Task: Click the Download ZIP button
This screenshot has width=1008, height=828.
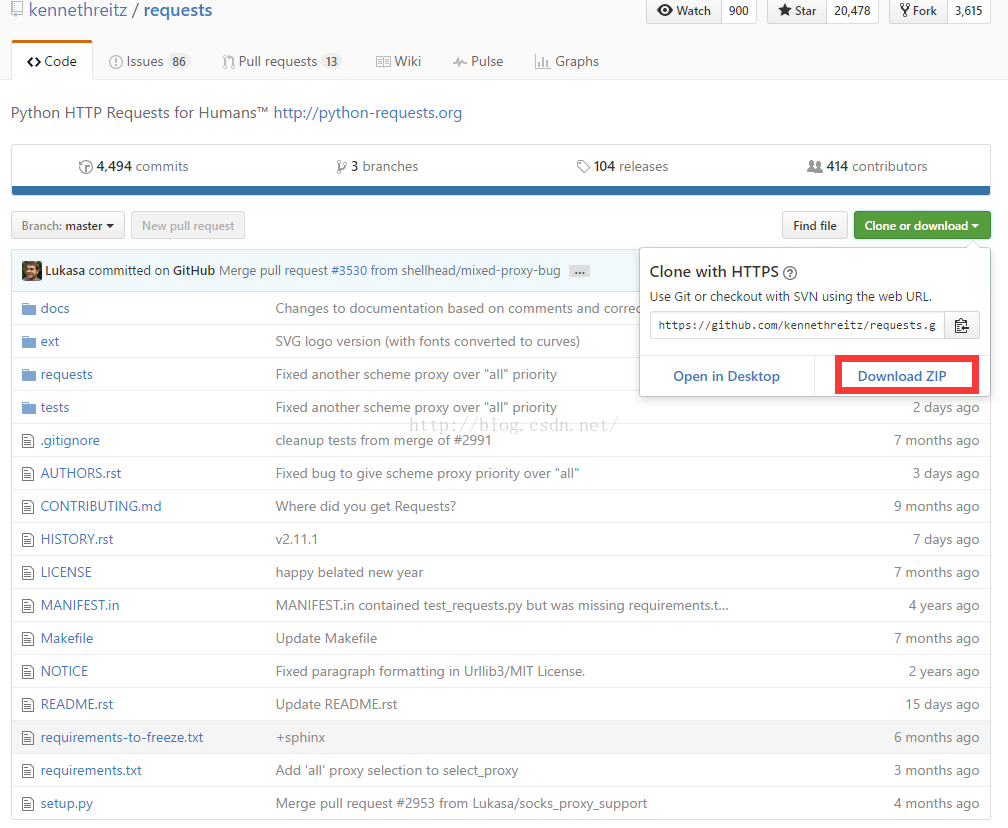Action: pyautogui.click(x=902, y=376)
